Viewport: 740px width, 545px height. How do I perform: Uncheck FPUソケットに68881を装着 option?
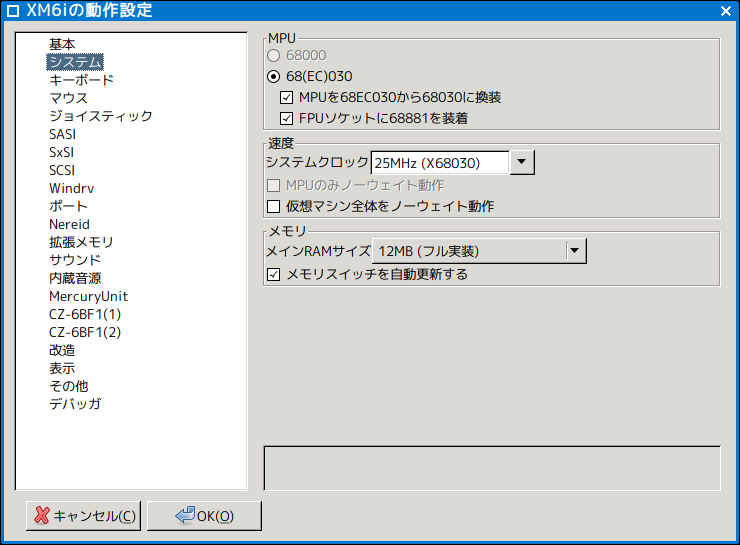286,118
